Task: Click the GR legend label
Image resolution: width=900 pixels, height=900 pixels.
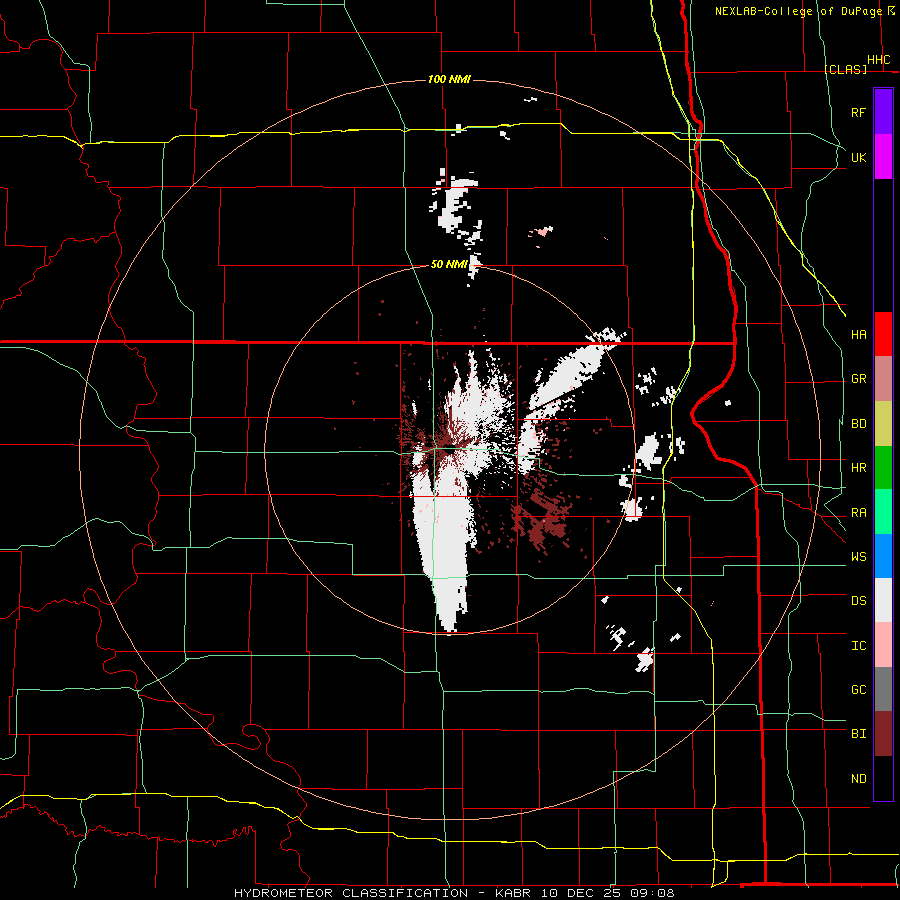Action: 859,379
